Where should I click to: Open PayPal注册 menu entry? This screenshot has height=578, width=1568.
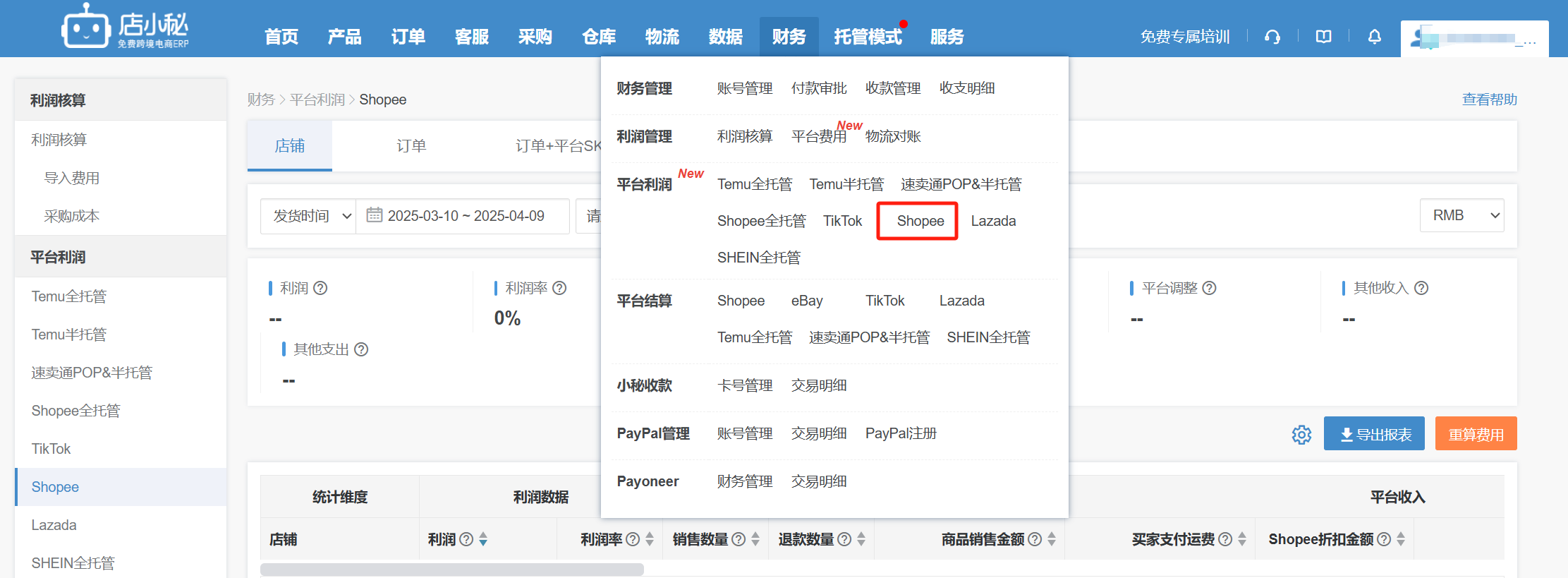(901, 433)
